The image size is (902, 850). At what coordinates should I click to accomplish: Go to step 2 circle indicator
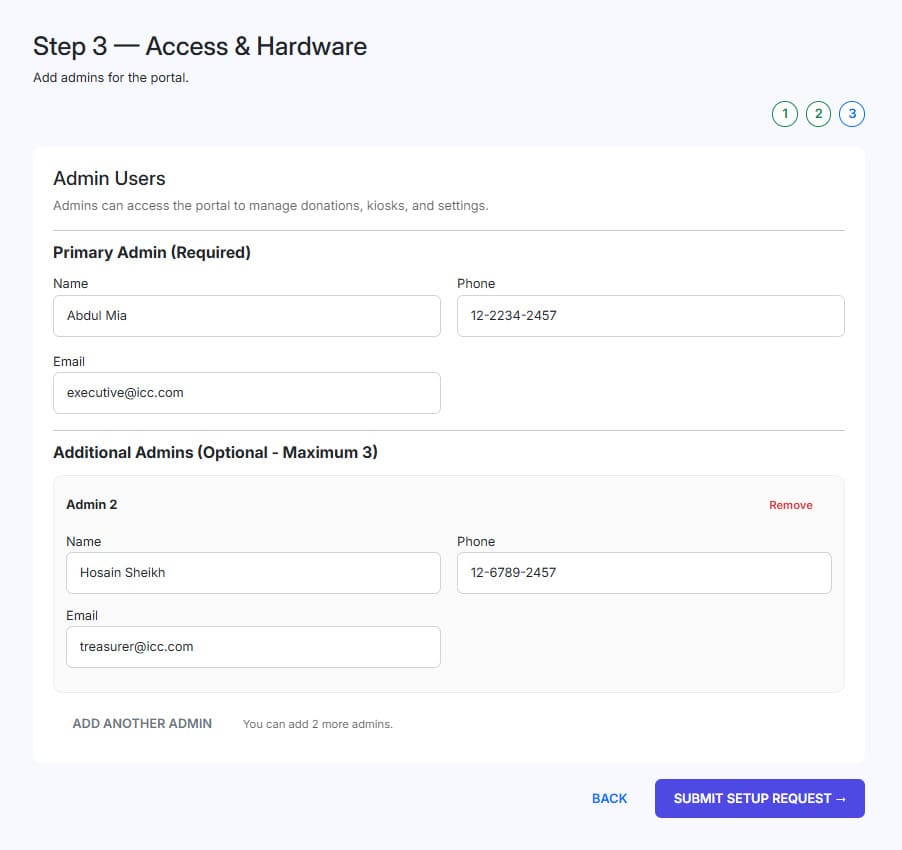818,114
